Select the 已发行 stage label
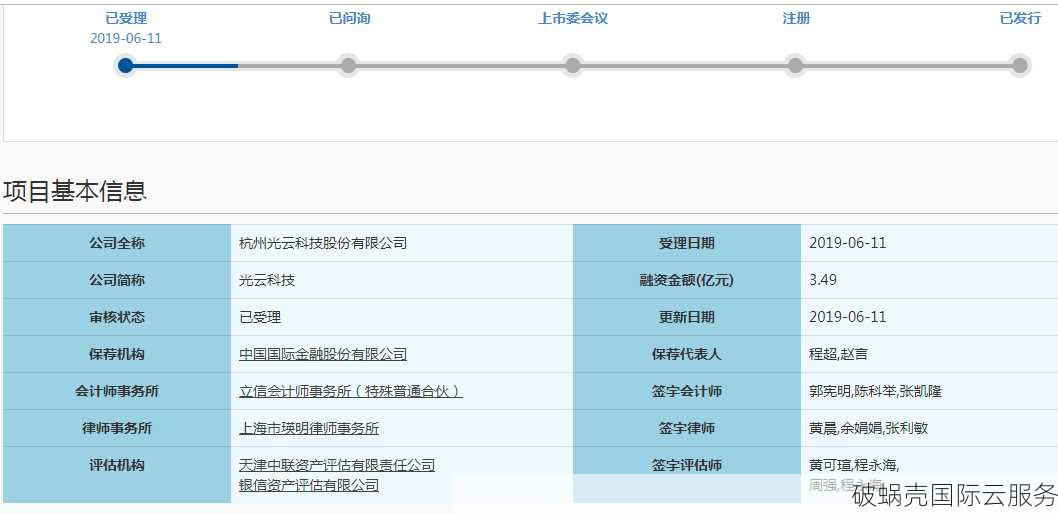Viewport: 1058px width, 514px height. tap(1020, 19)
